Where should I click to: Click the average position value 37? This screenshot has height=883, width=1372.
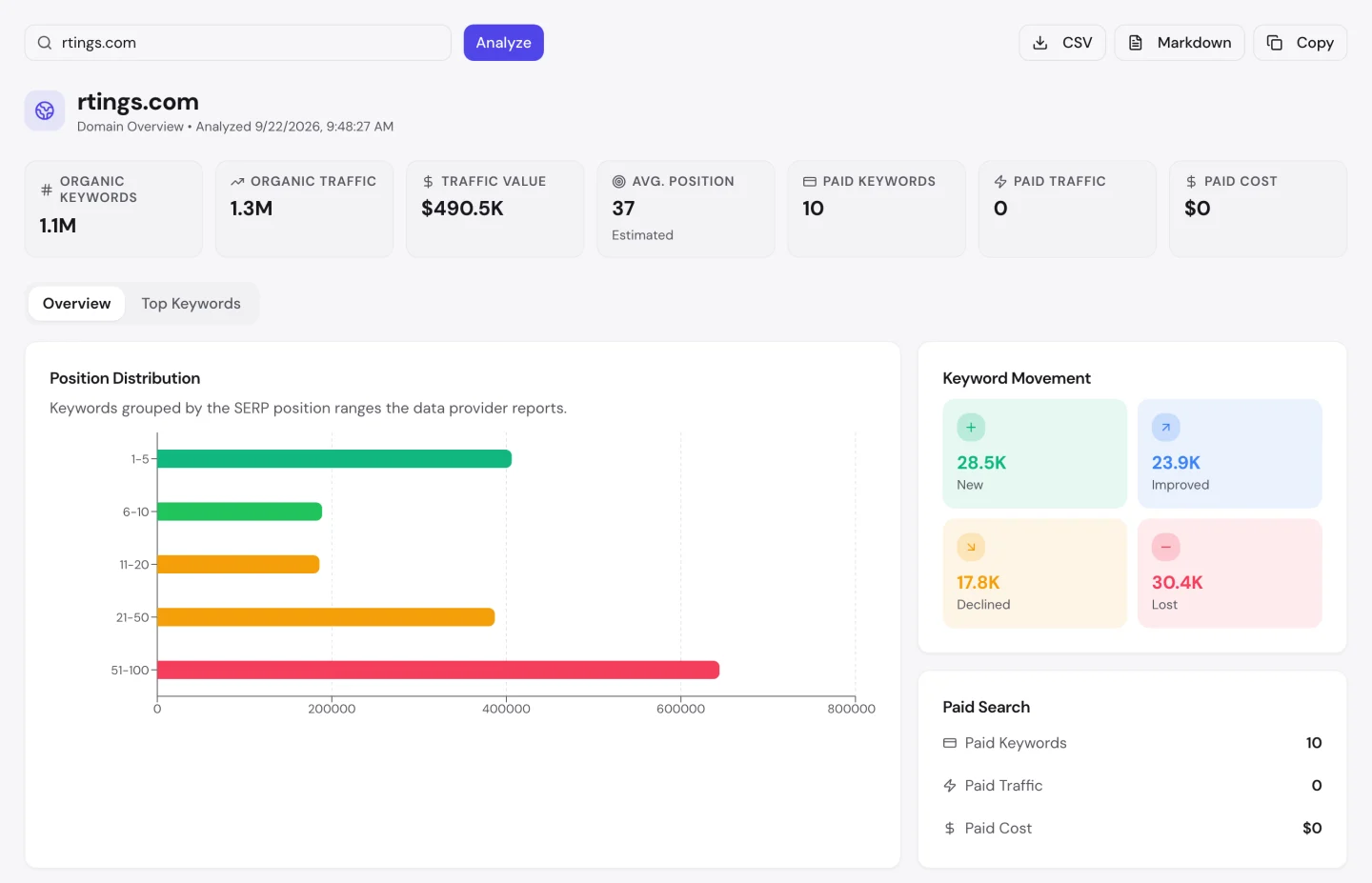click(x=623, y=209)
